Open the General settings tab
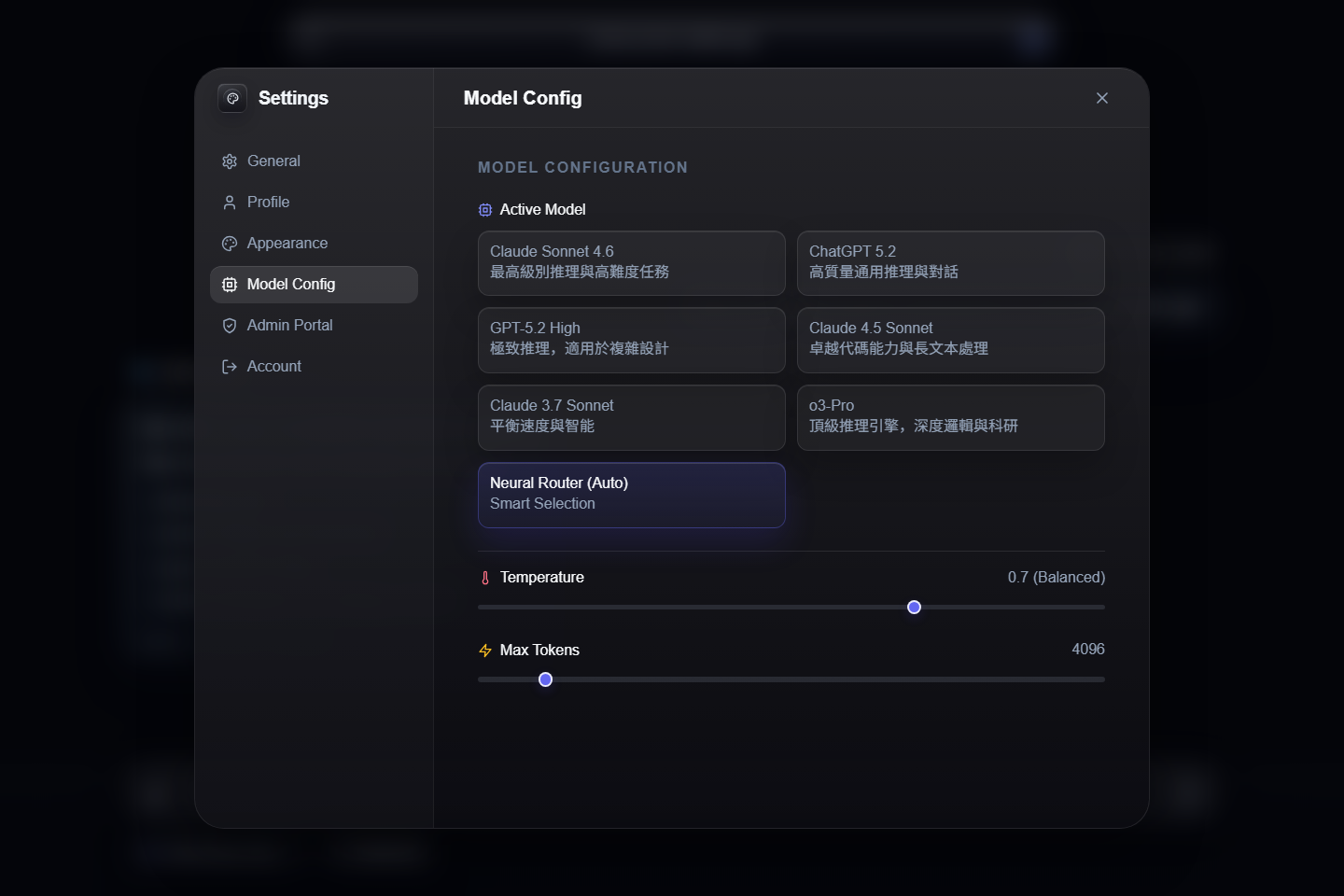This screenshot has height=896, width=1344. (314, 161)
